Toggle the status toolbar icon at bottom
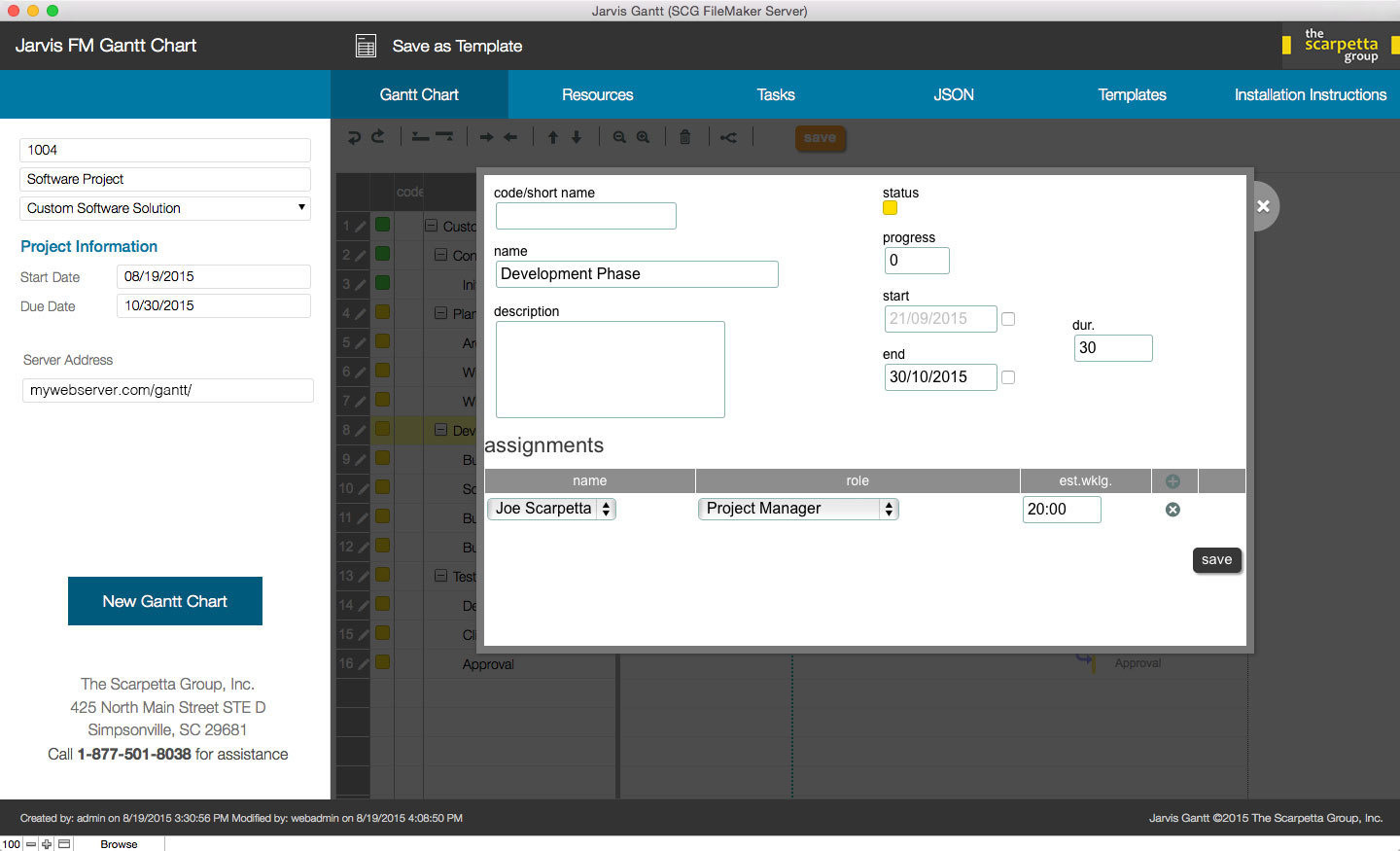1400x851 pixels. 64,844
